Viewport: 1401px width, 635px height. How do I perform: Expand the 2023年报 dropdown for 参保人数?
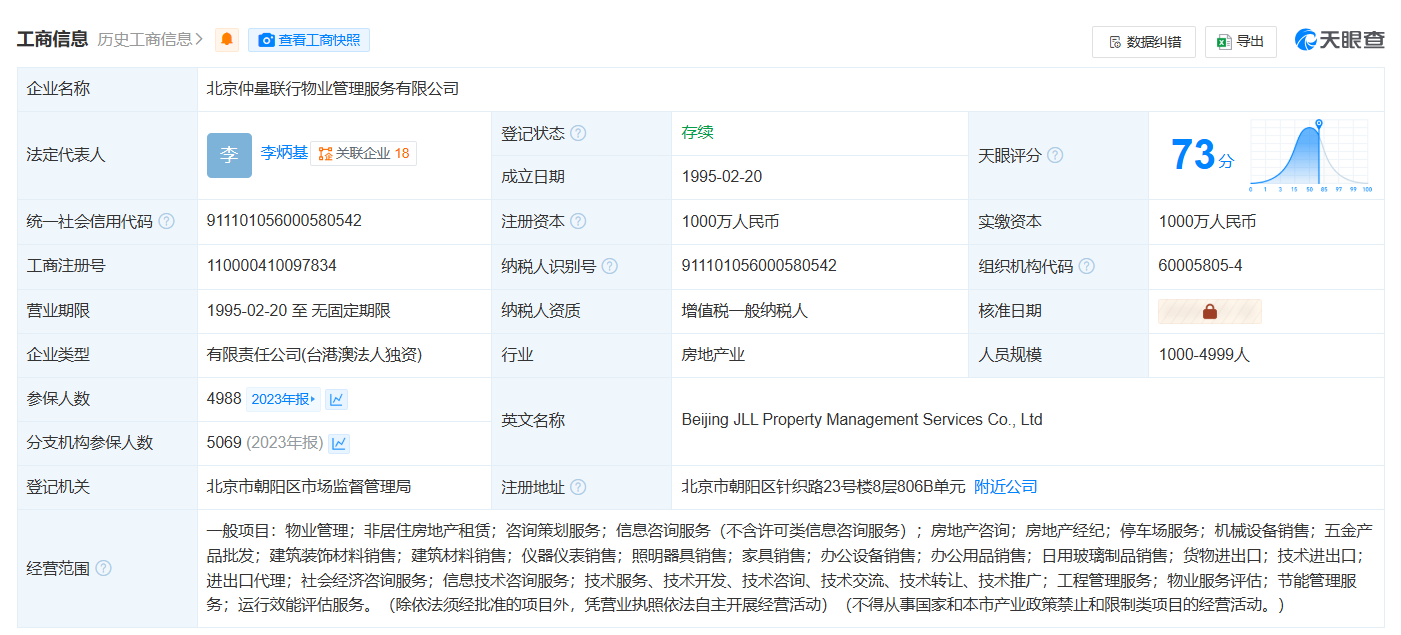(x=283, y=399)
